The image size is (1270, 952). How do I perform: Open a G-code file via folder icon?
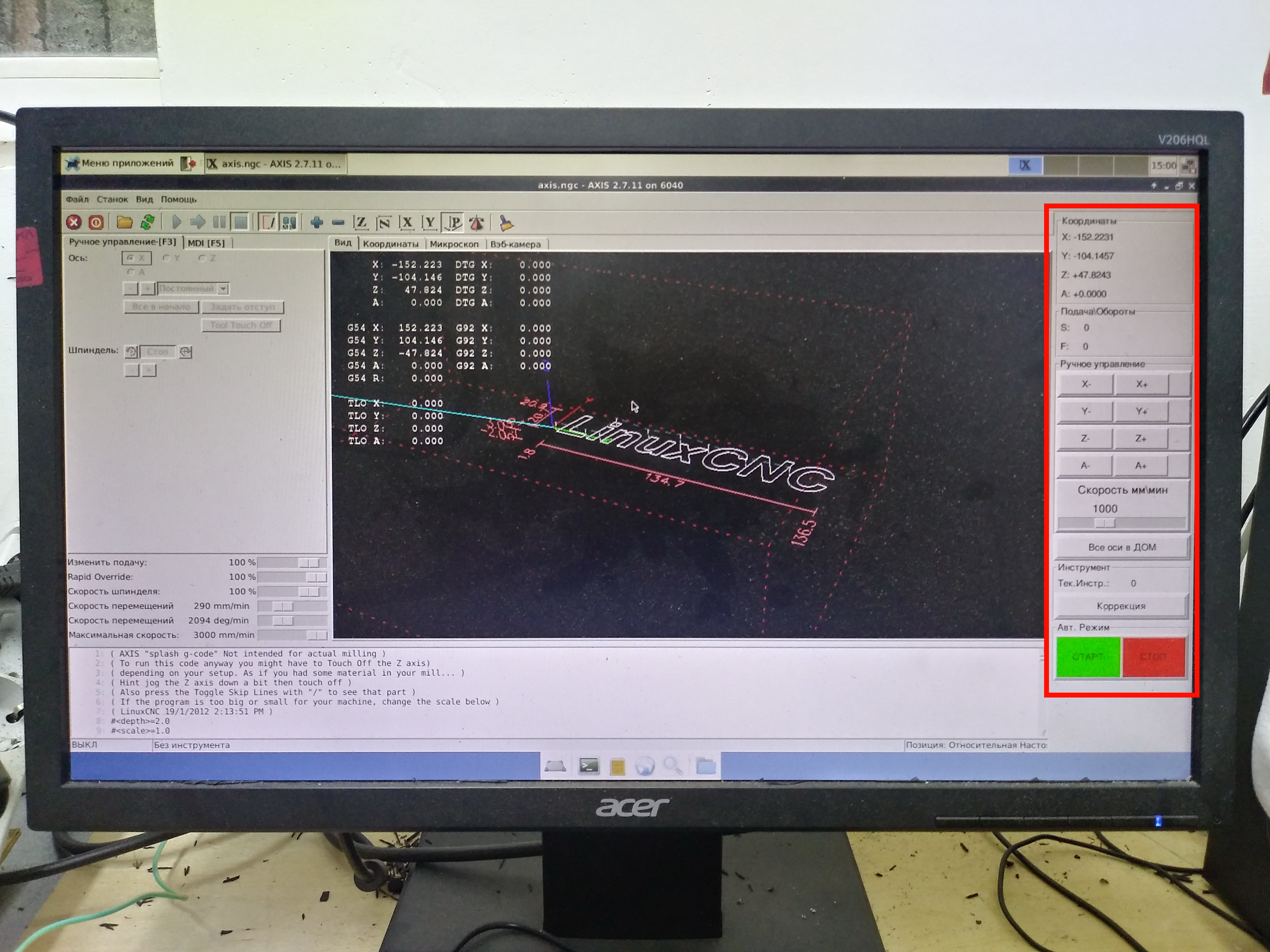coord(124,222)
